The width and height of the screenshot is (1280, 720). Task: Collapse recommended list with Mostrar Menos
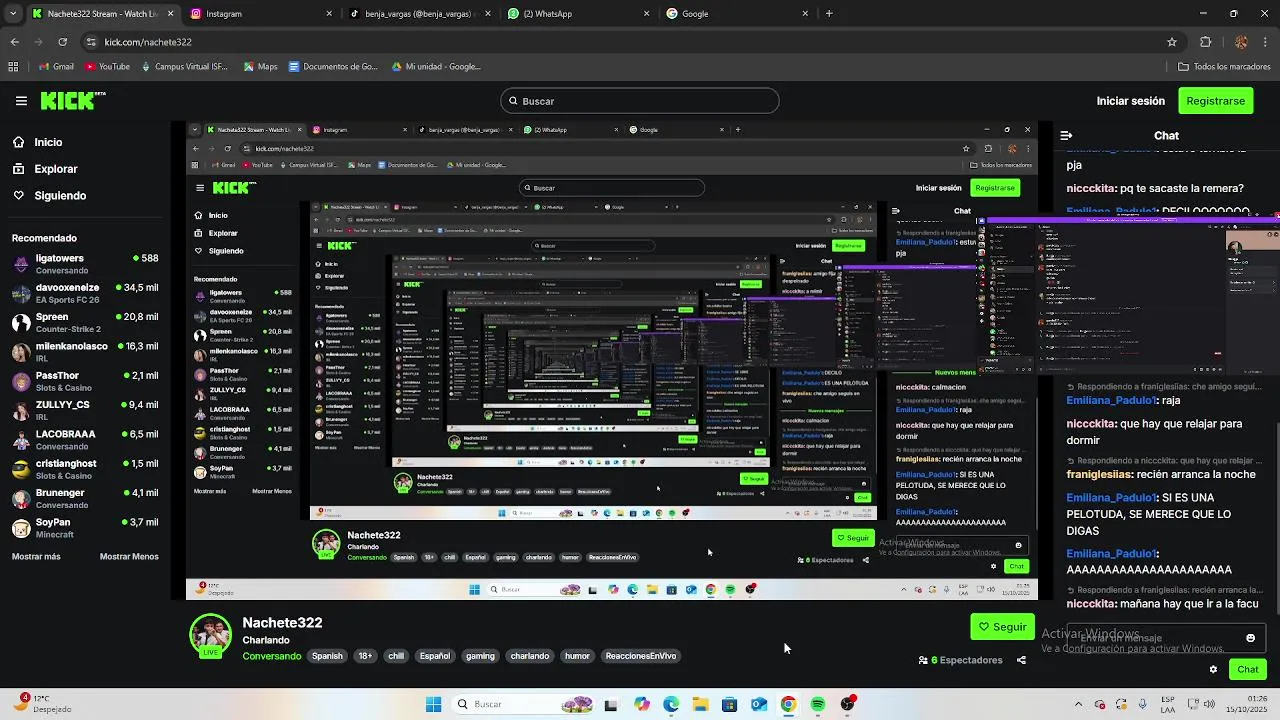click(x=129, y=556)
